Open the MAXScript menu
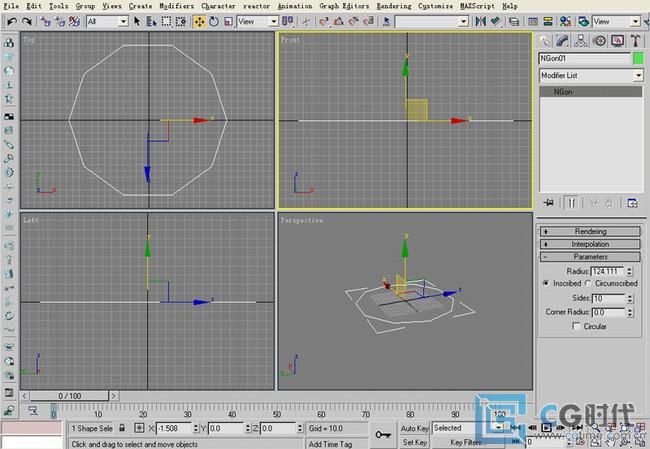 [x=478, y=6]
